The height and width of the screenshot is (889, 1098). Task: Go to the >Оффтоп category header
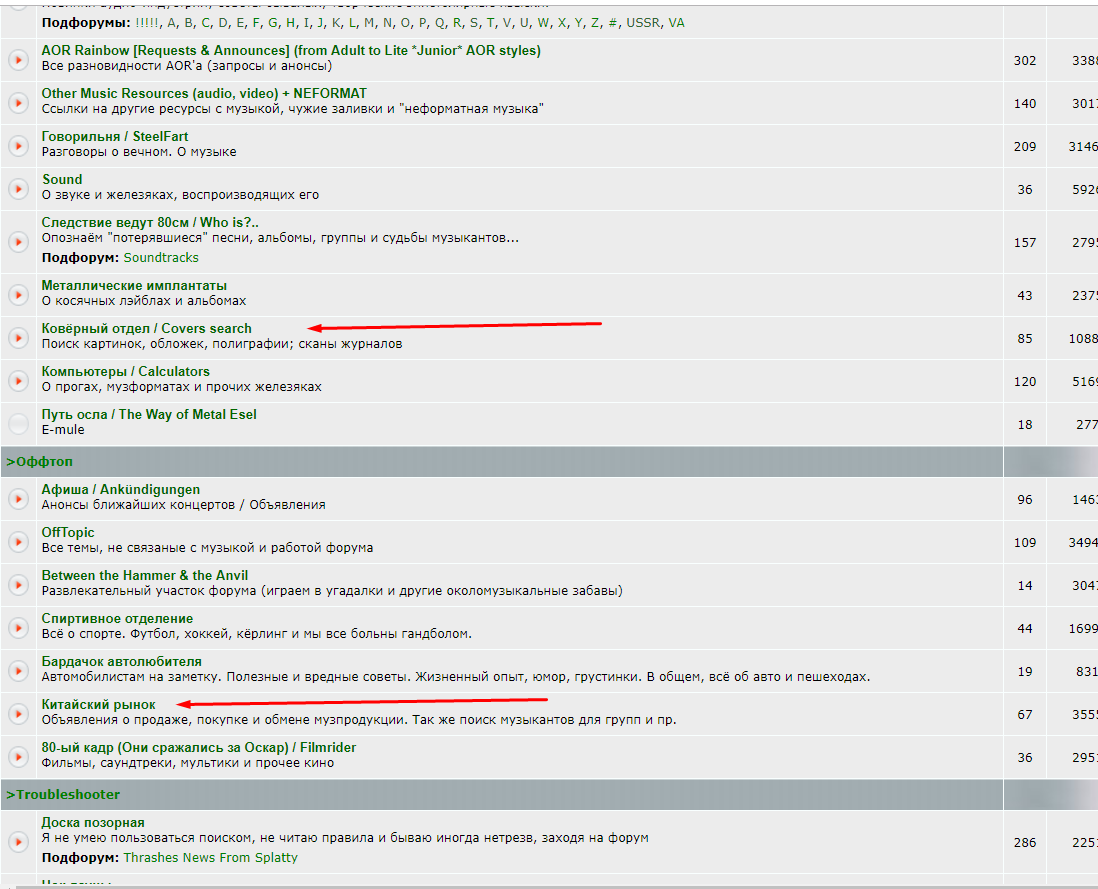[x=39, y=461]
